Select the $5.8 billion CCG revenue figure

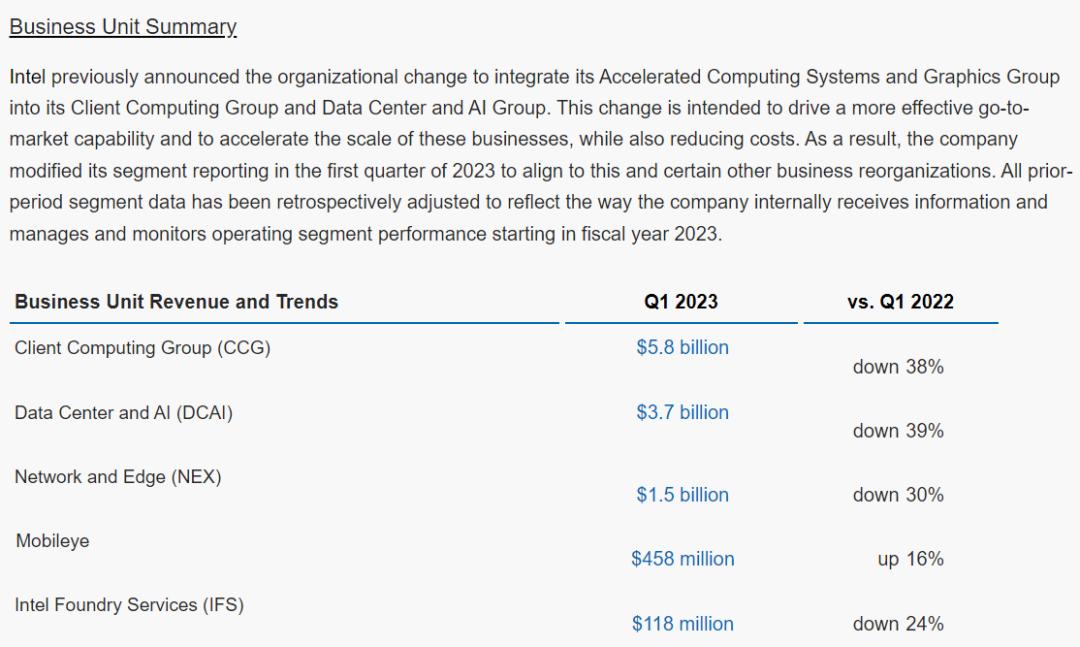682,347
